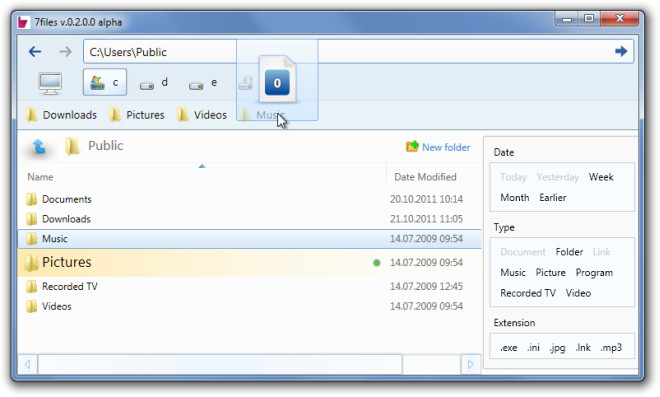Select drive c
Viewport: 660px width, 397px height.
point(105,82)
